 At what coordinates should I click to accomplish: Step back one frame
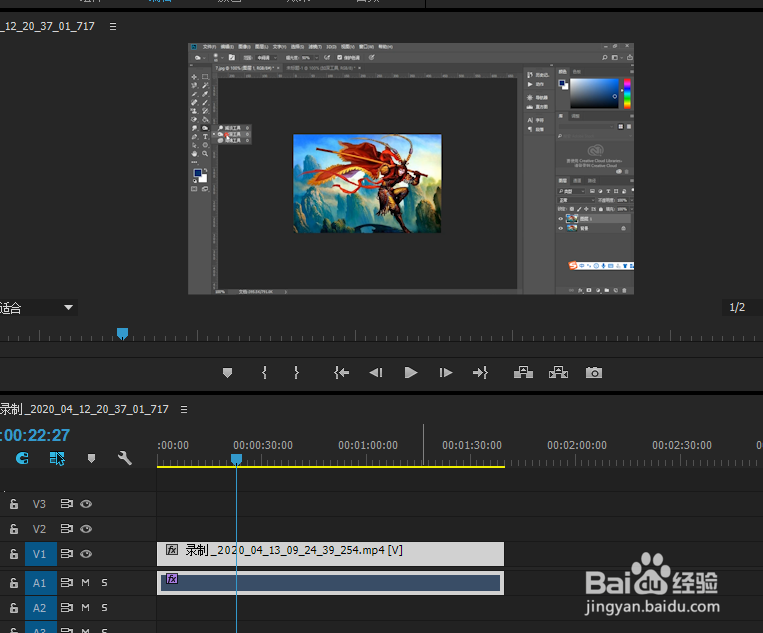[x=376, y=373]
